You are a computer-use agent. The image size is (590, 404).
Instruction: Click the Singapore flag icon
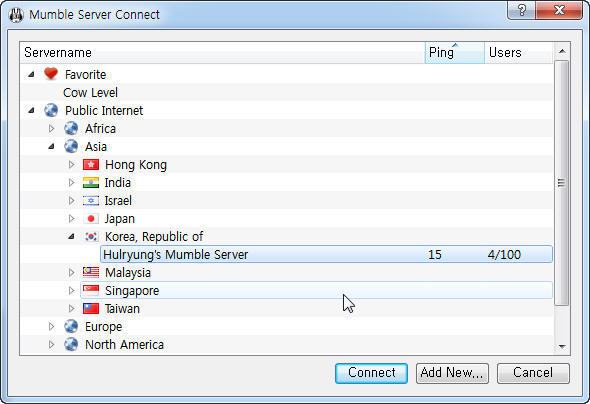91,290
